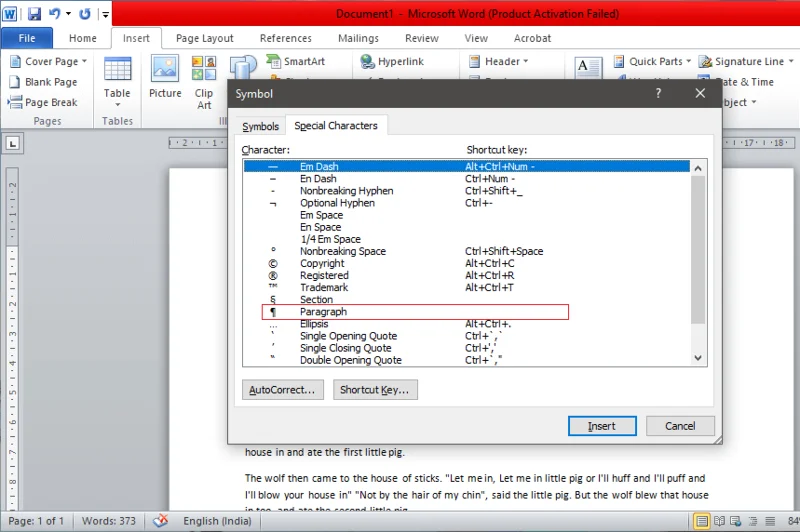Switch to Web Layout view
Viewport: 800px width, 532px height.
coord(736,521)
